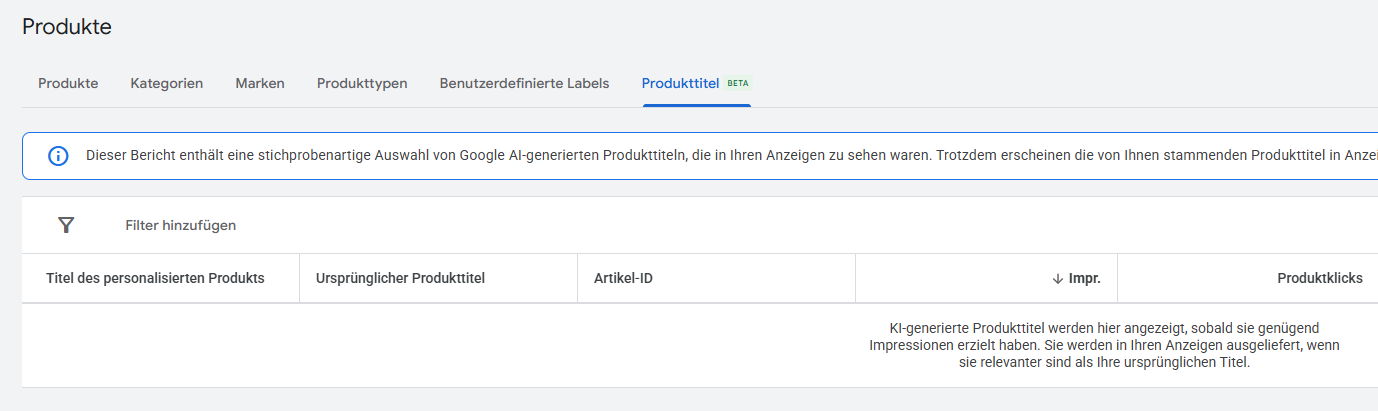The width and height of the screenshot is (1378, 411).
Task: Click column divider between Artikel-ID and Impr.
Action: pyautogui.click(x=855, y=278)
